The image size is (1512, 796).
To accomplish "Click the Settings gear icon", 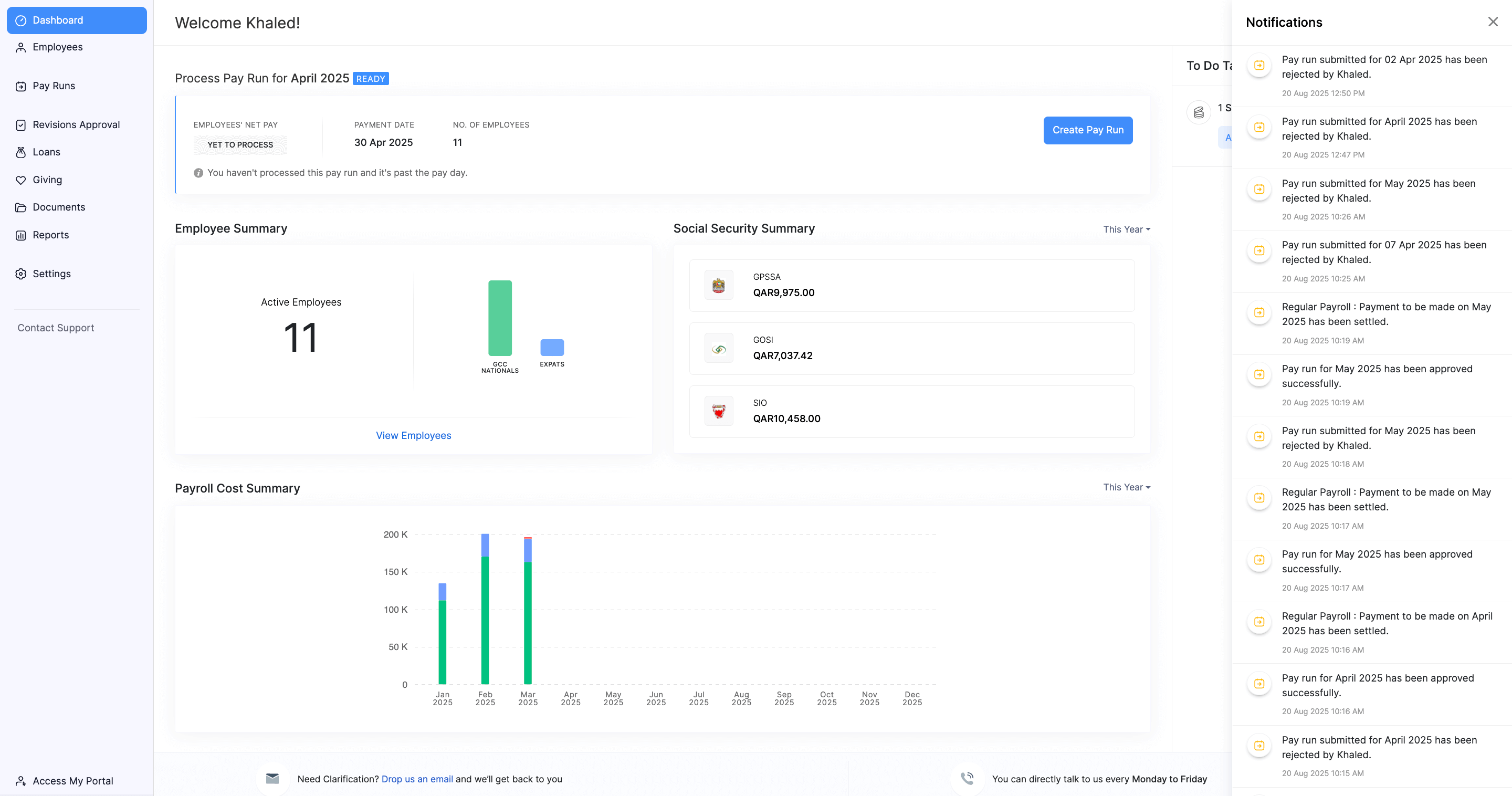I will pyautogui.click(x=20, y=274).
